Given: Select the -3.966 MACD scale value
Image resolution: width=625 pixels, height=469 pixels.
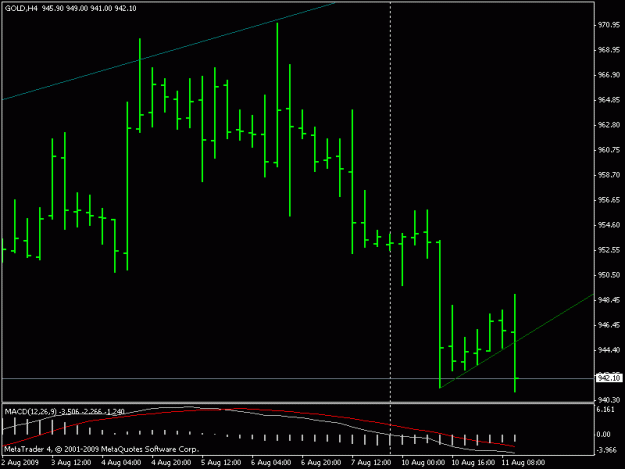Looking at the screenshot, I should coord(607,450).
